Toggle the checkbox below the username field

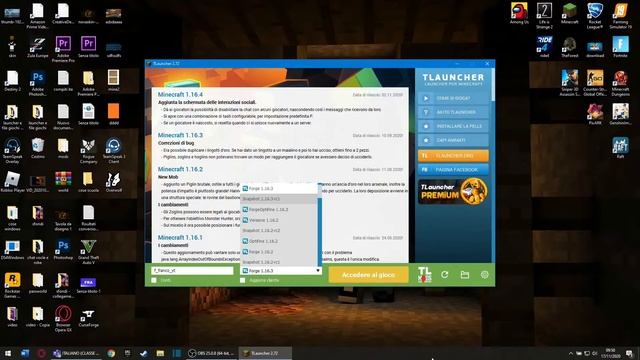tap(154, 280)
